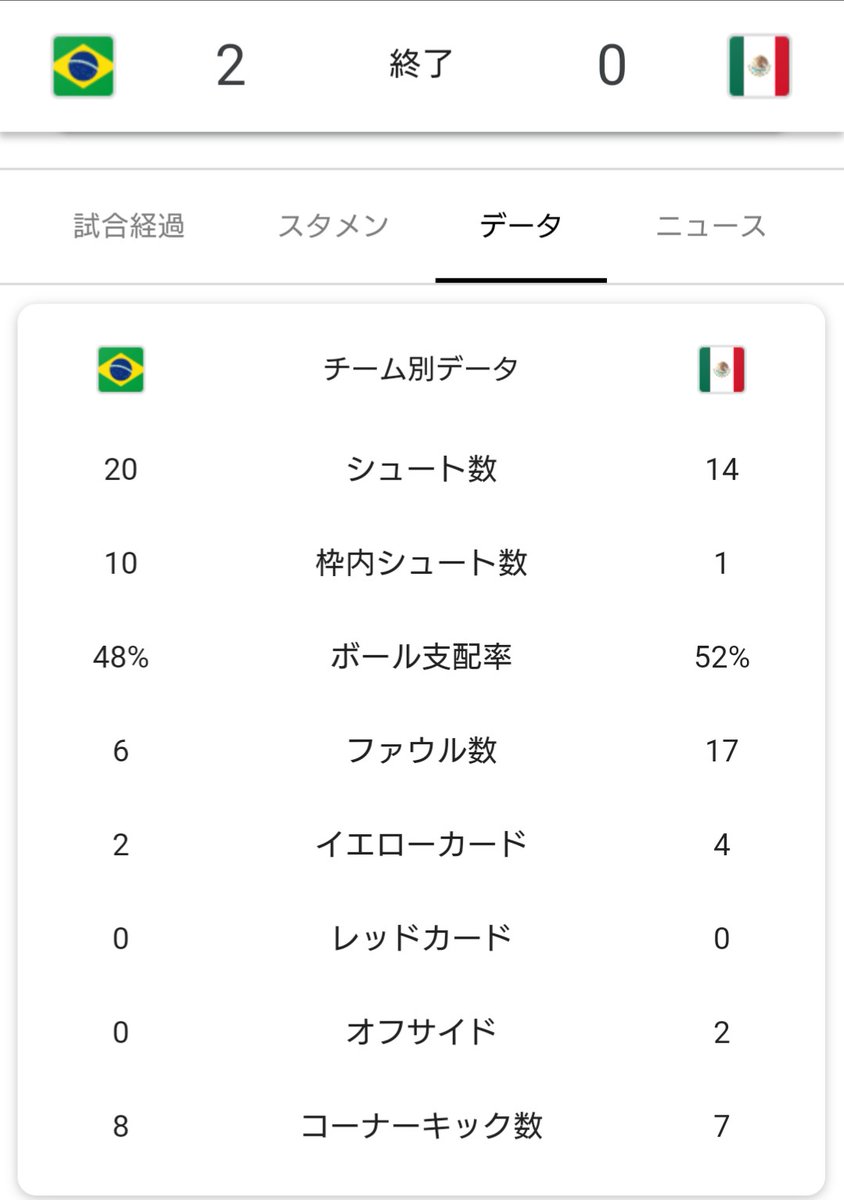Click the ボール支配率 row label
Image resolution: width=844 pixels, height=1200 pixels.
click(x=421, y=657)
